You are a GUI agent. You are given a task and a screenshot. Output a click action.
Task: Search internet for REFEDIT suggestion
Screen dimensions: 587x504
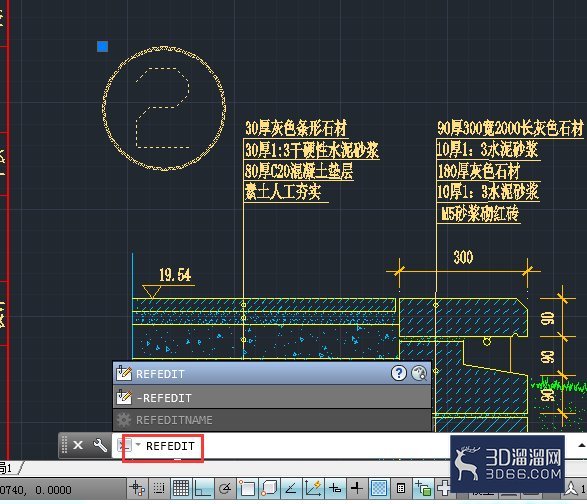[419, 373]
